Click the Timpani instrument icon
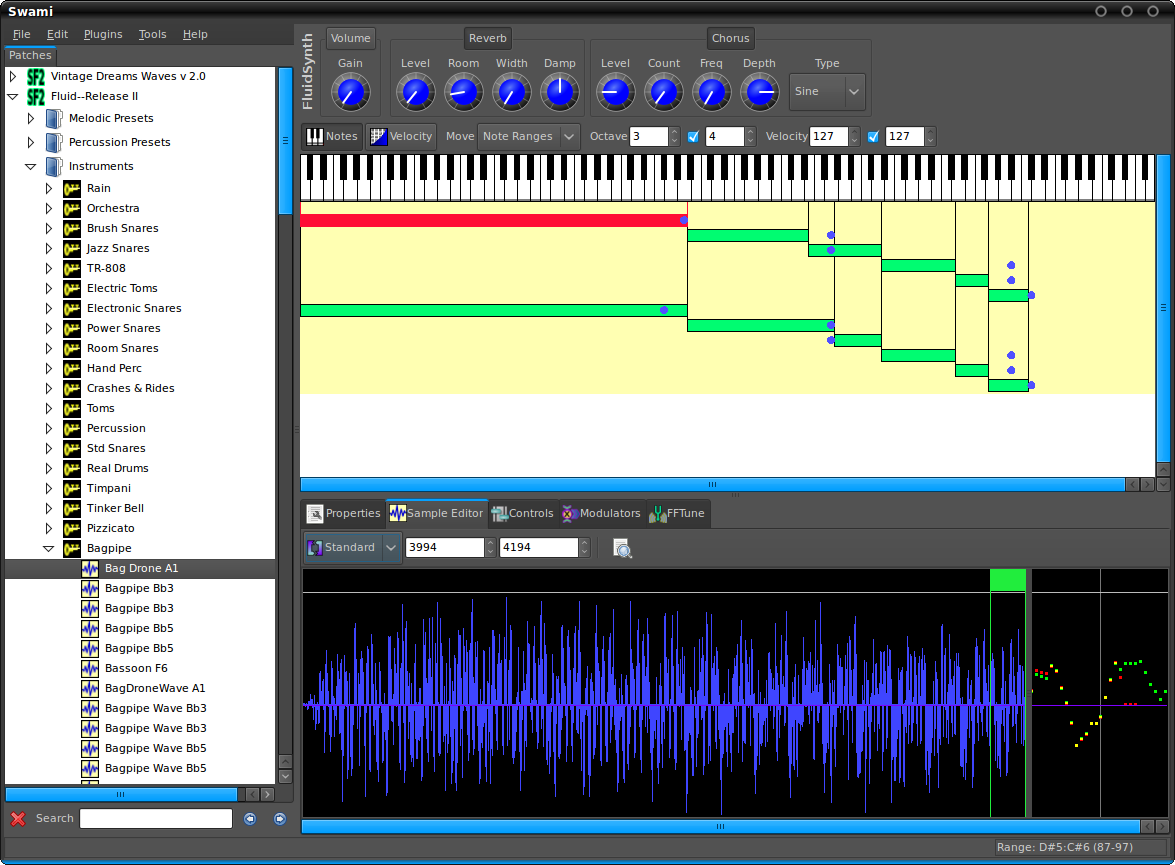 click(72, 489)
